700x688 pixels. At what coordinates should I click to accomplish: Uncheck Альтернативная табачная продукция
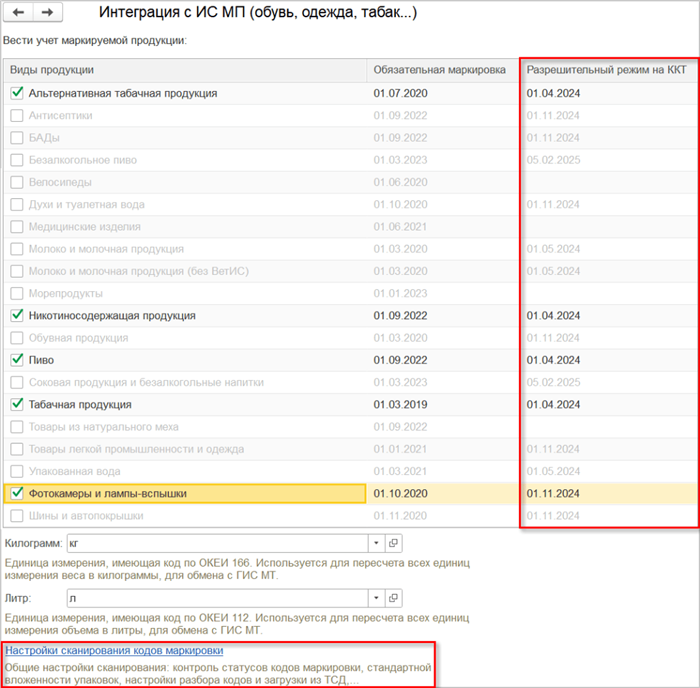point(17,93)
